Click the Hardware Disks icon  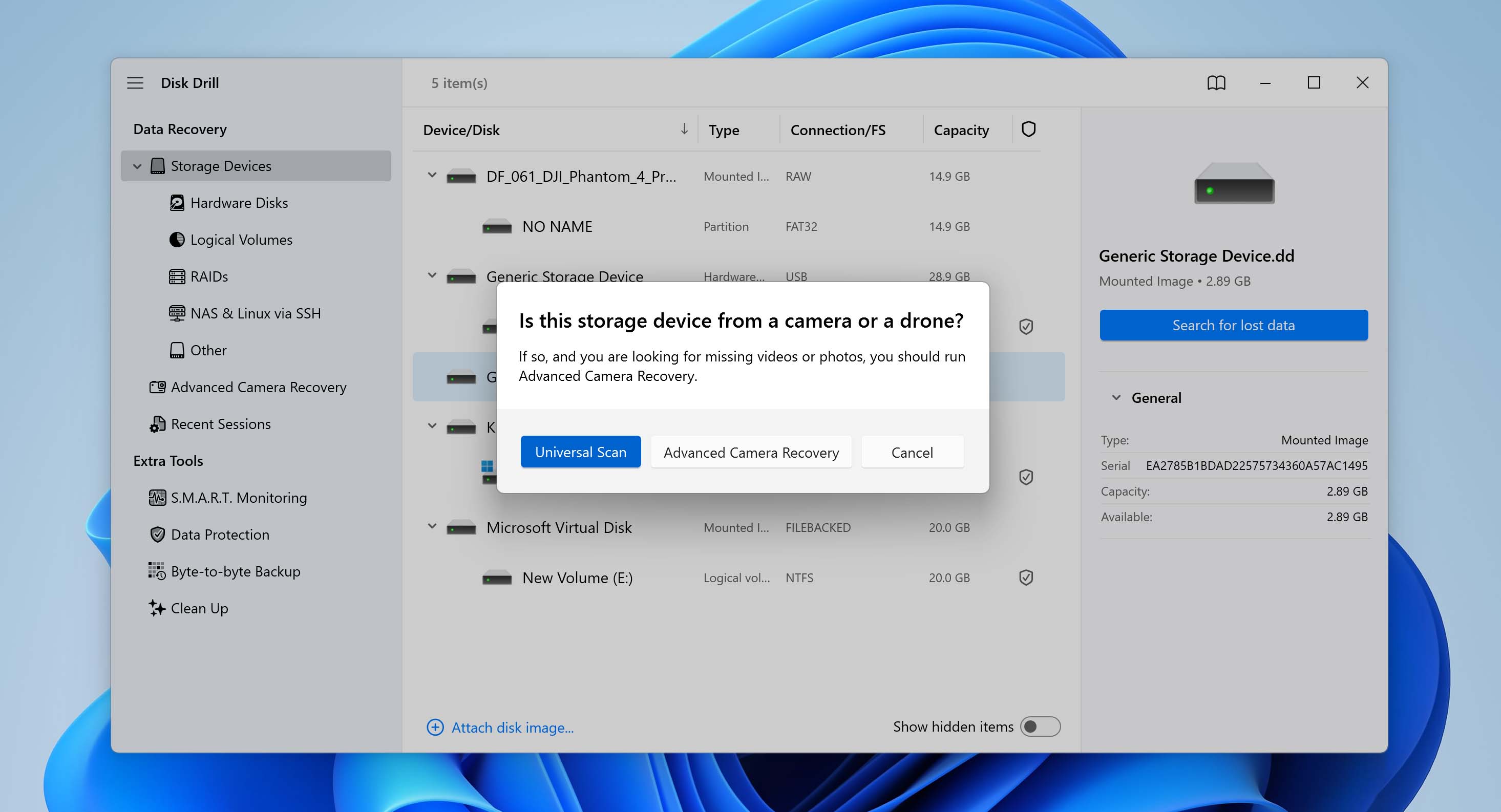[x=177, y=203]
